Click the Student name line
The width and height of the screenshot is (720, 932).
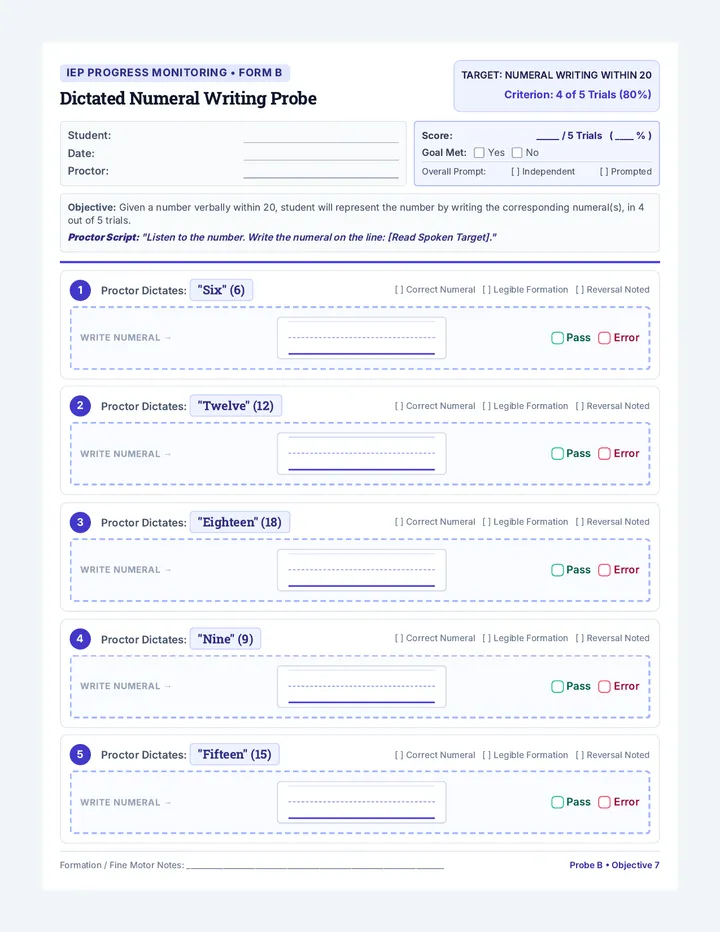click(321, 137)
